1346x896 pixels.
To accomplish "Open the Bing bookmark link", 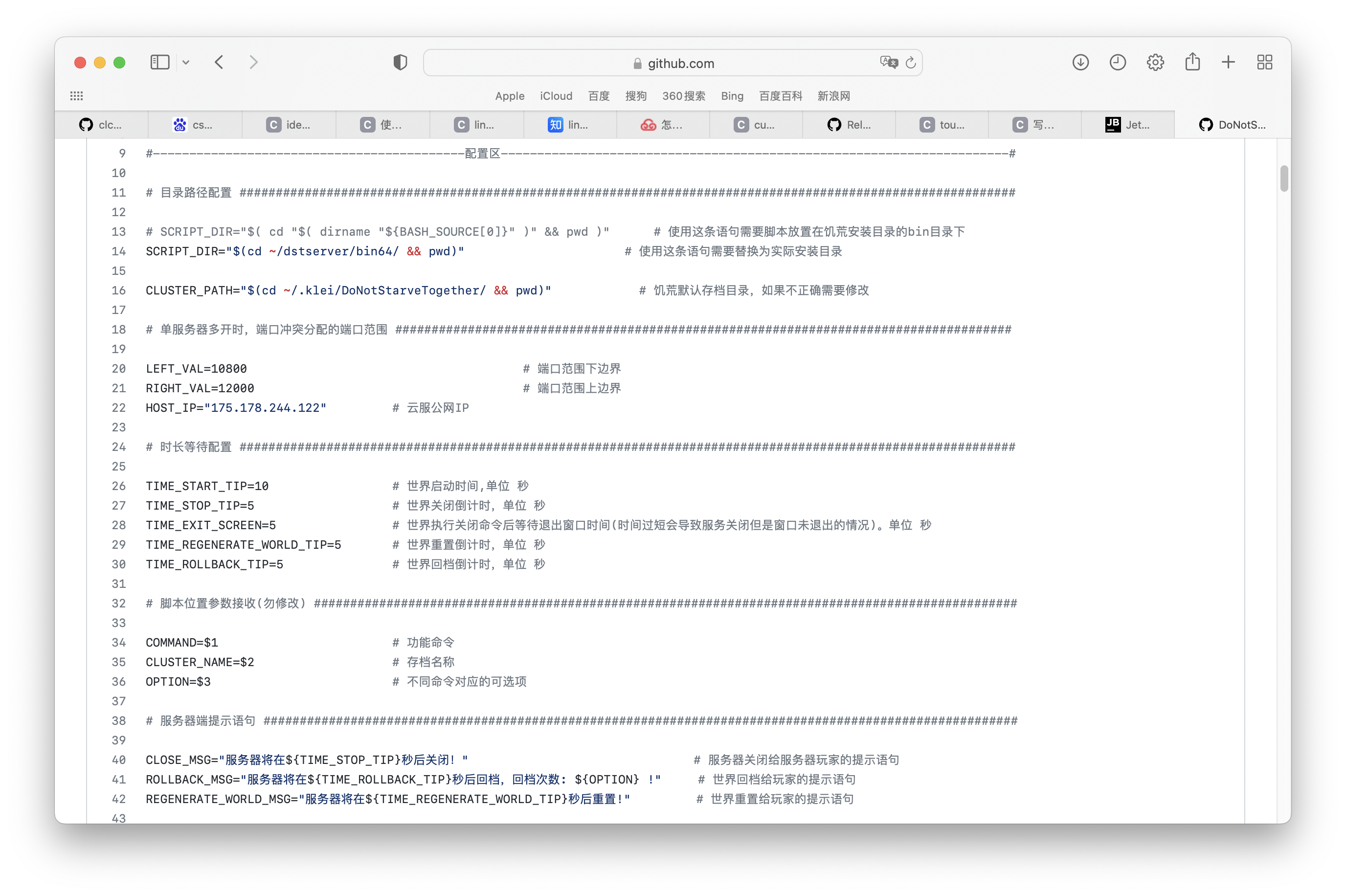I will point(732,96).
